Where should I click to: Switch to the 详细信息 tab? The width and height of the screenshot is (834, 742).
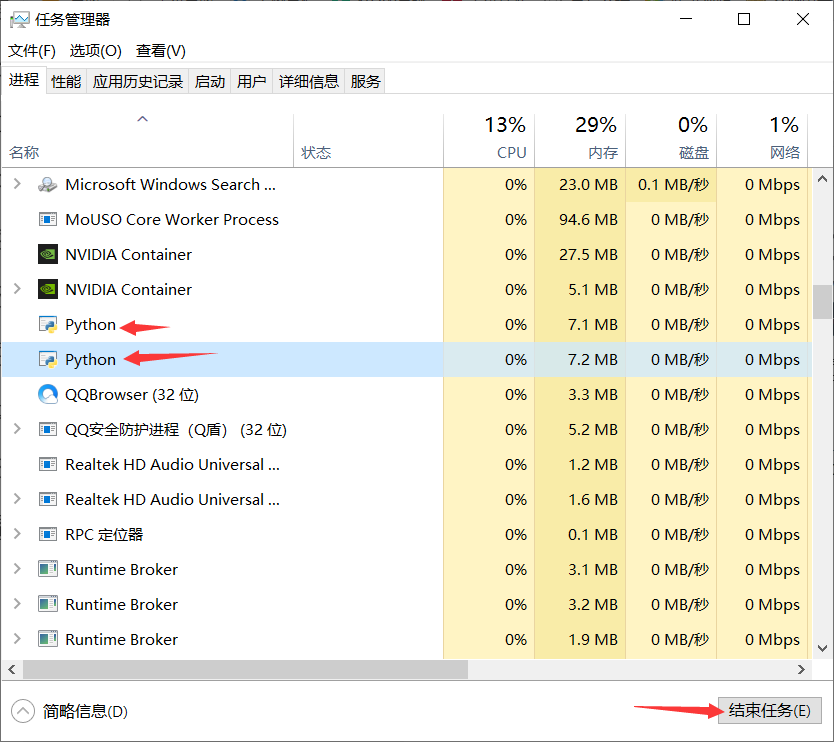(309, 81)
